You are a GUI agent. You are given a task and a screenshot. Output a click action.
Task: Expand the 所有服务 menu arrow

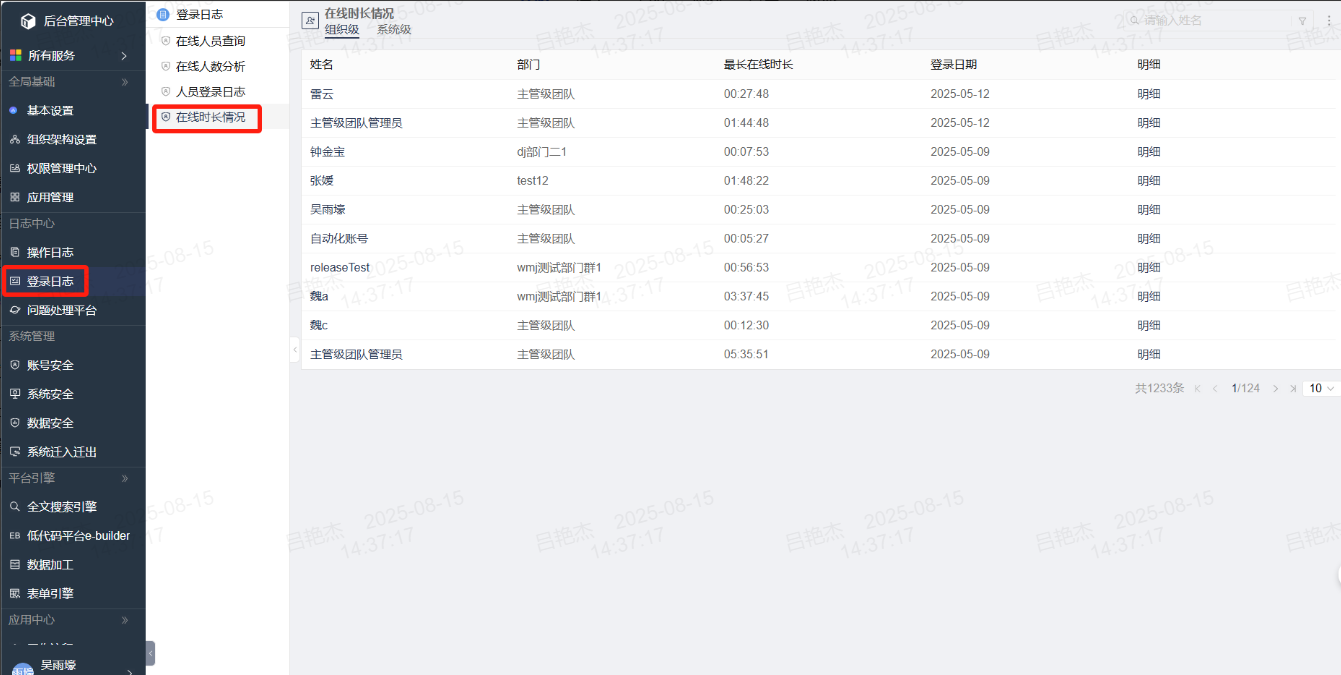pos(124,56)
